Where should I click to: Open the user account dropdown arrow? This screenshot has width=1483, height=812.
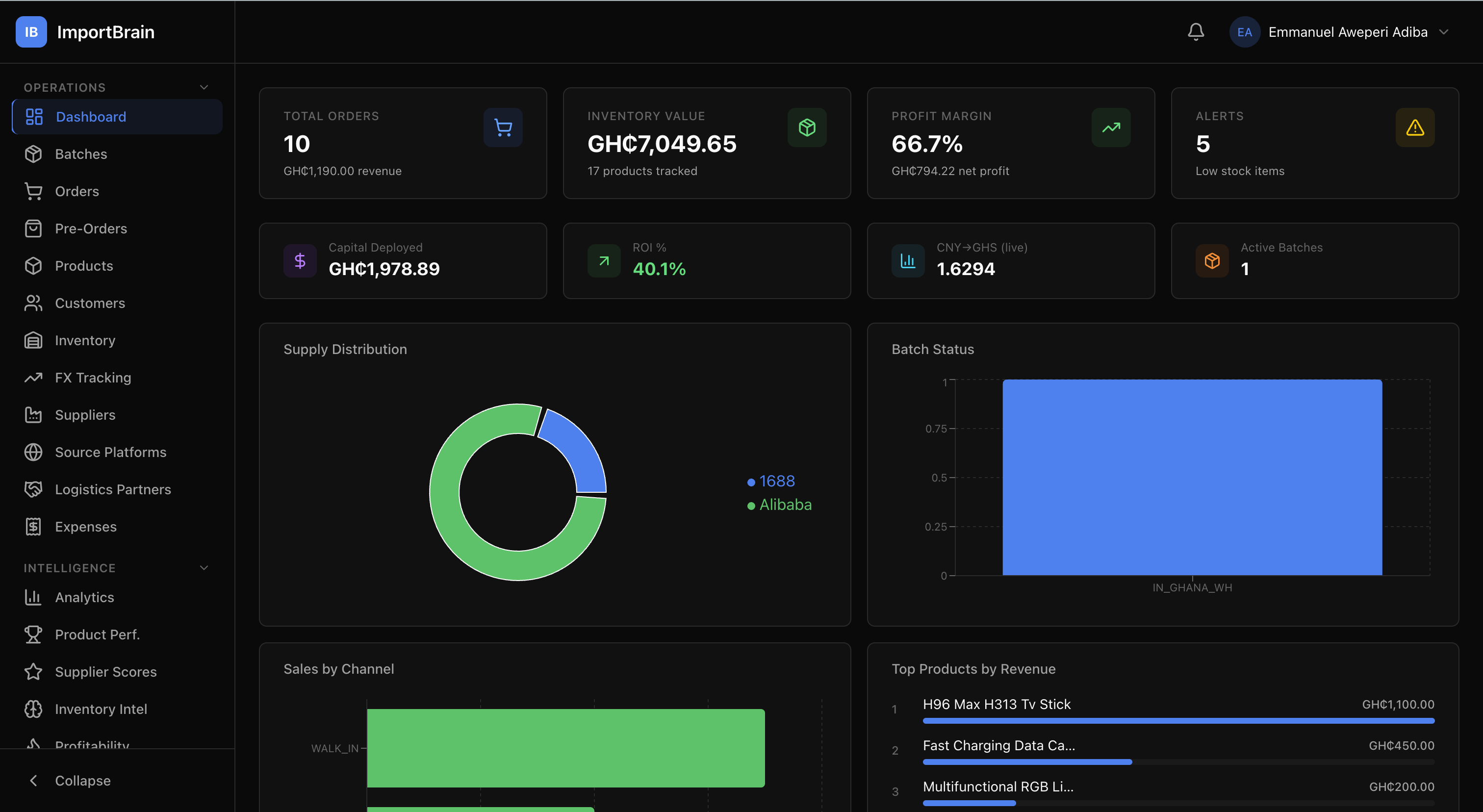[x=1443, y=32]
